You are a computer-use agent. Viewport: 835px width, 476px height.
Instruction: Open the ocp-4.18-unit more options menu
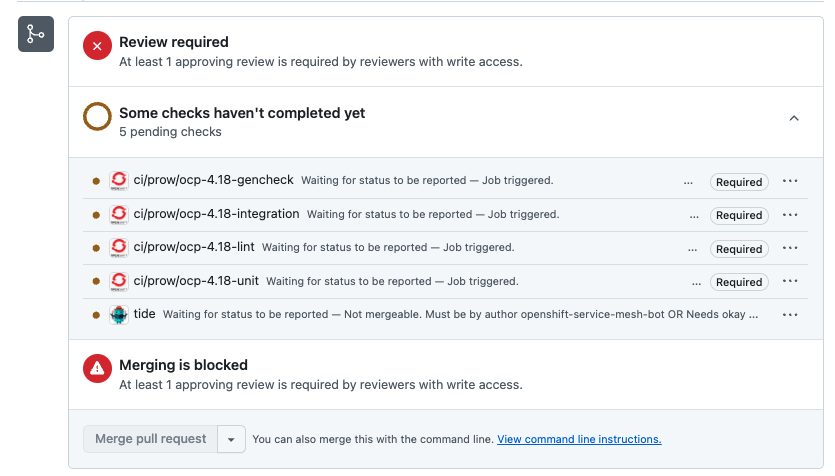[790, 282]
